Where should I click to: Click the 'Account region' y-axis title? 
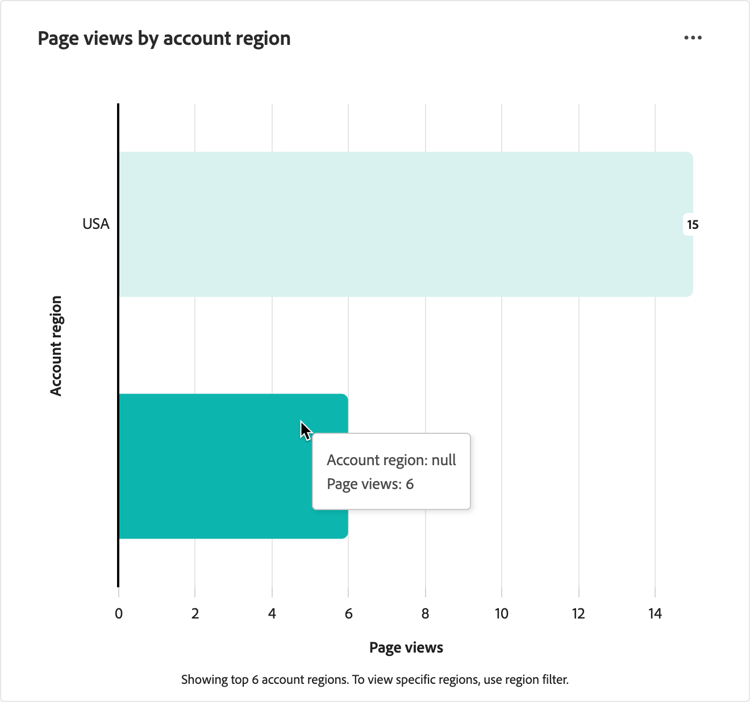56,345
